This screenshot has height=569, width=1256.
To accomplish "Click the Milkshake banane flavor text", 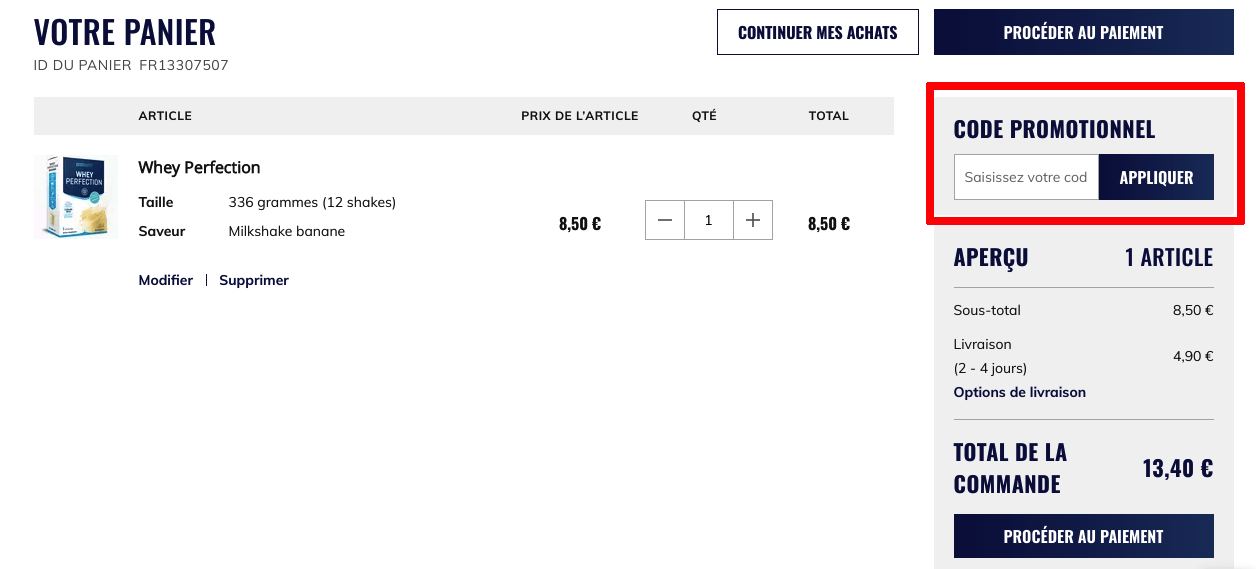I will click(x=287, y=231).
